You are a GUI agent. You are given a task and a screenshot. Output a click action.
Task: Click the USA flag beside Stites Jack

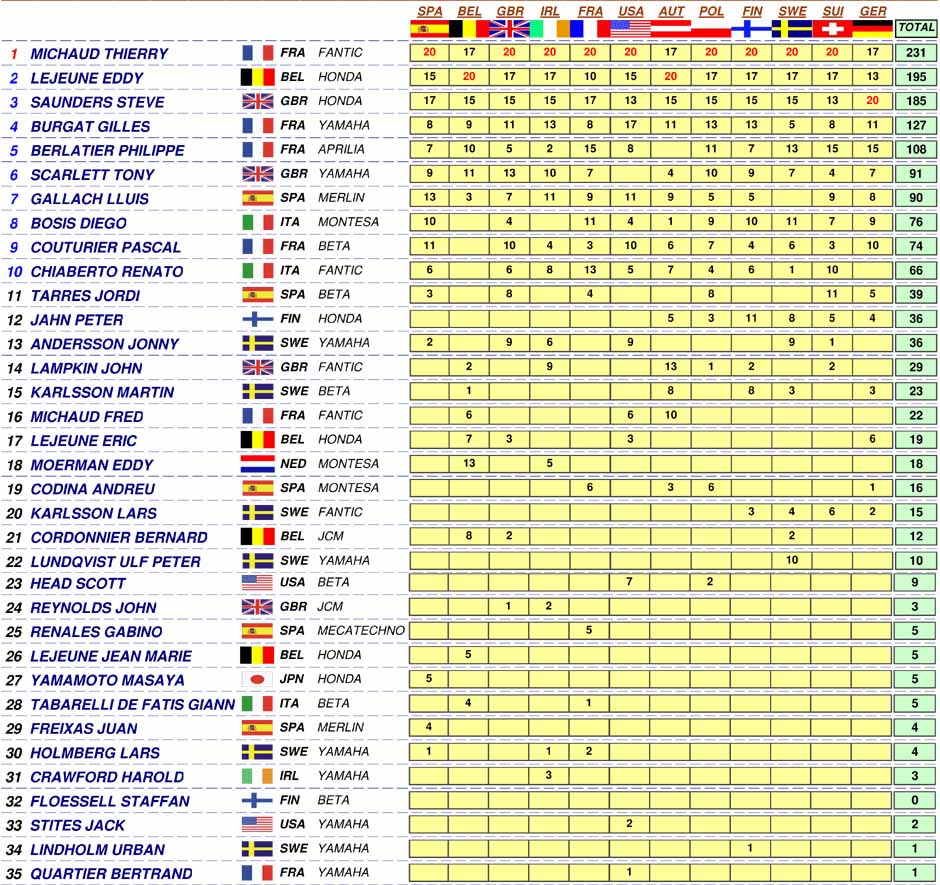(x=257, y=824)
